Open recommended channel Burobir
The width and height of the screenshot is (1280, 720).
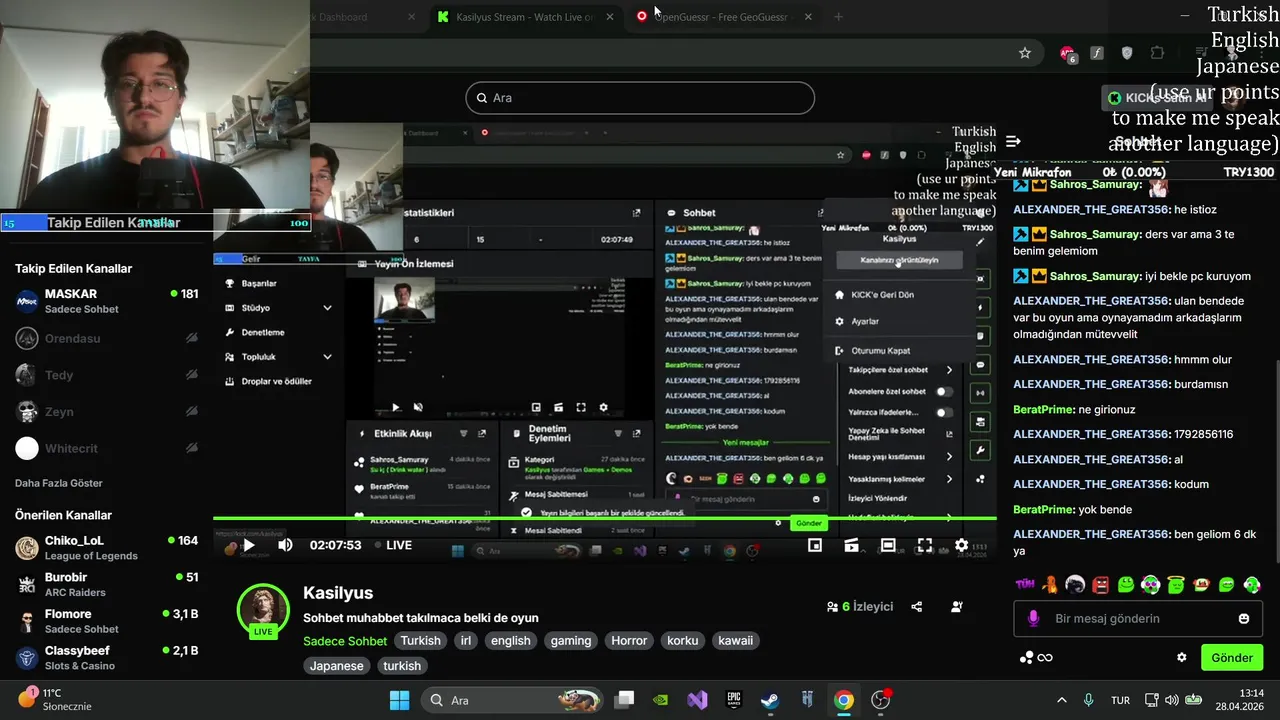[107, 584]
